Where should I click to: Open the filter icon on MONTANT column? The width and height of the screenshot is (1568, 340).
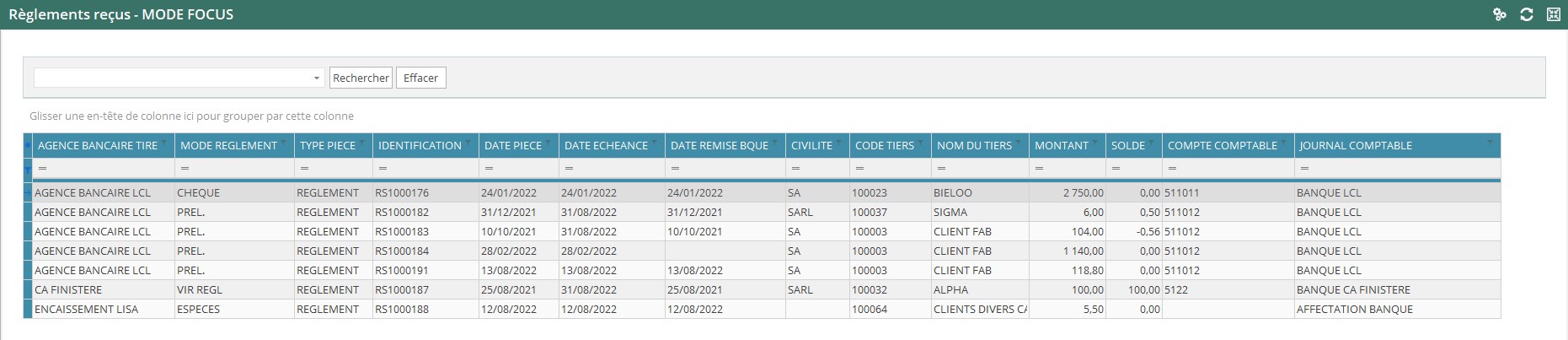pos(1094,142)
